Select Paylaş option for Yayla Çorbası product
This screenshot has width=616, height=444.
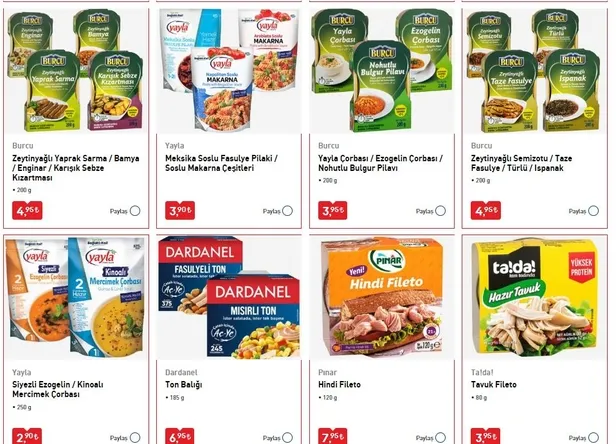tap(440, 211)
